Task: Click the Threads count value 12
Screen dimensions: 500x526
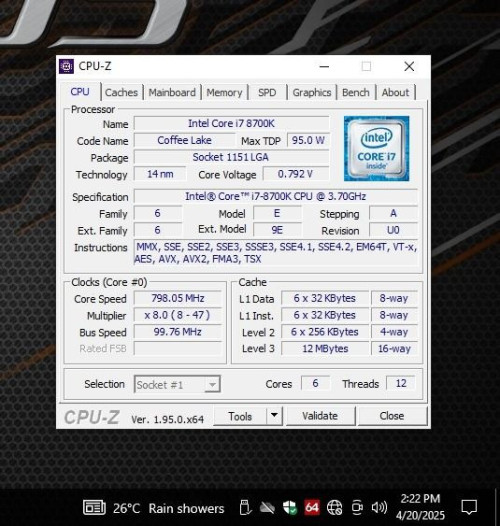Action: (401, 383)
